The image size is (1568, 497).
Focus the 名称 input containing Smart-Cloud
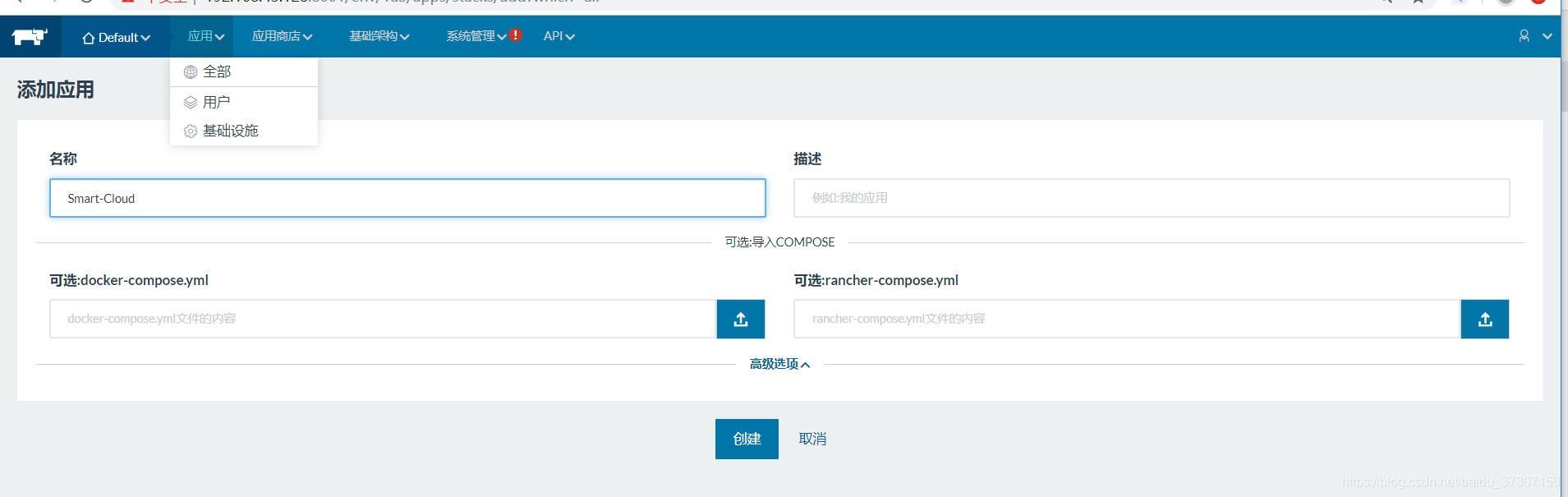pyautogui.click(x=407, y=198)
